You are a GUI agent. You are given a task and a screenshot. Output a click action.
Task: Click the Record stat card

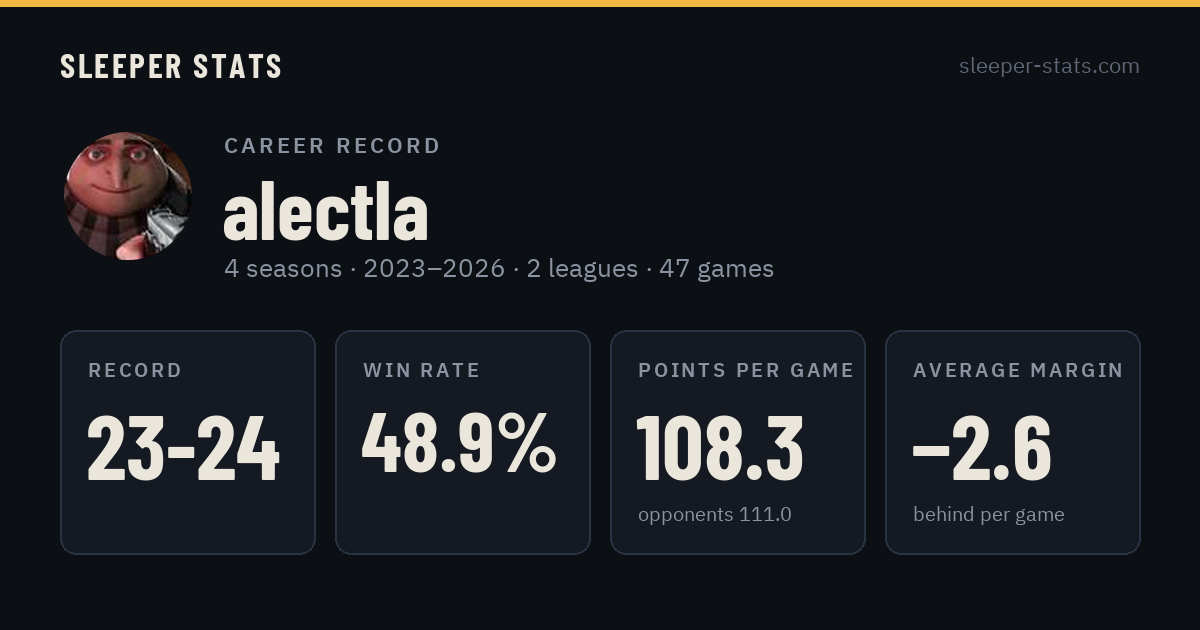click(x=188, y=442)
